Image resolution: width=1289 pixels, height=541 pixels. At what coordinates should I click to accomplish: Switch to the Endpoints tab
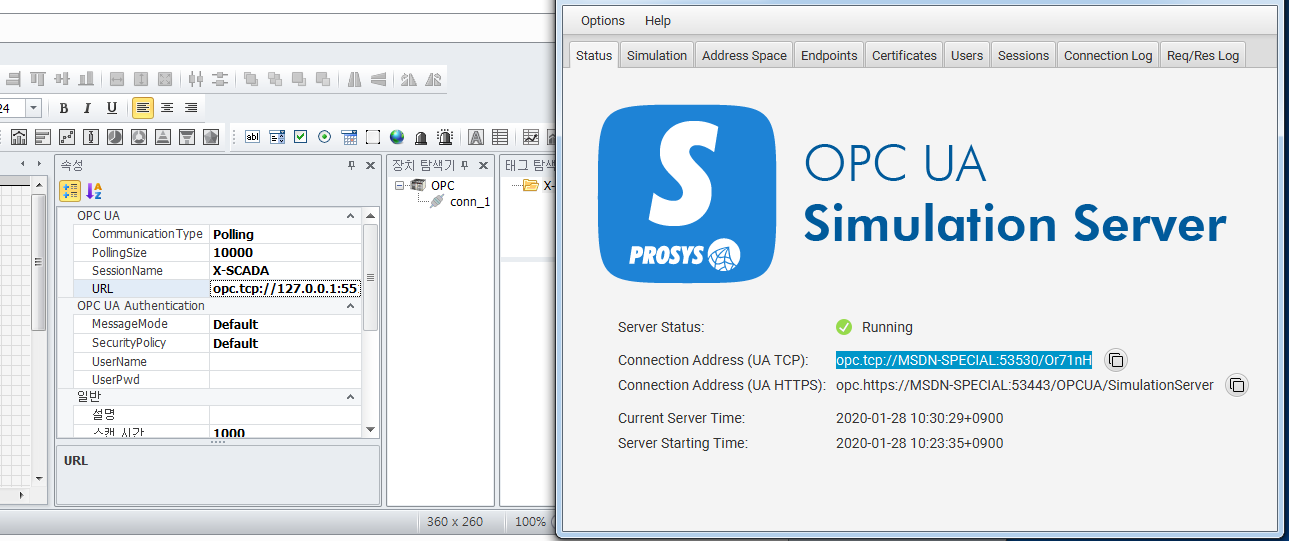[x=829, y=55]
